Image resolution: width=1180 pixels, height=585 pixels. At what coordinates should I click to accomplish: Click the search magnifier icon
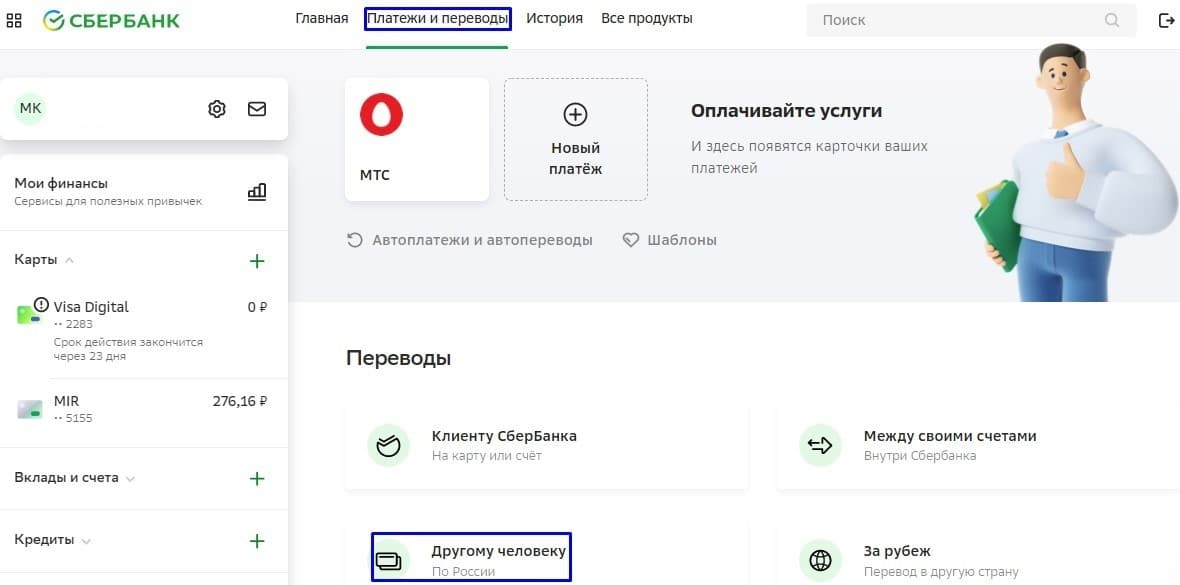[x=1112, y=20]
